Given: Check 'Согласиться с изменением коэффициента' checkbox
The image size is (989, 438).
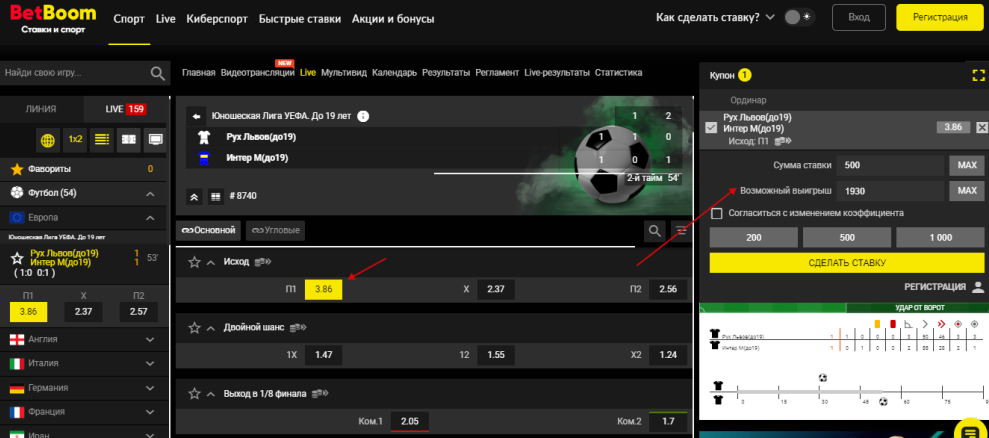Looking at the screenshot, I should pyautogui.click(x=716, y=213).
